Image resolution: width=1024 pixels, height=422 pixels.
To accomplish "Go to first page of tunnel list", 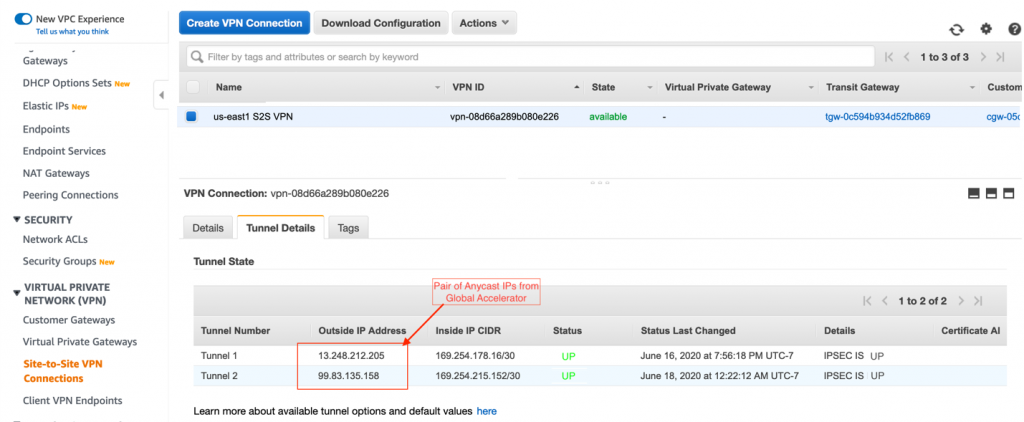I will (x=867, y=301).
